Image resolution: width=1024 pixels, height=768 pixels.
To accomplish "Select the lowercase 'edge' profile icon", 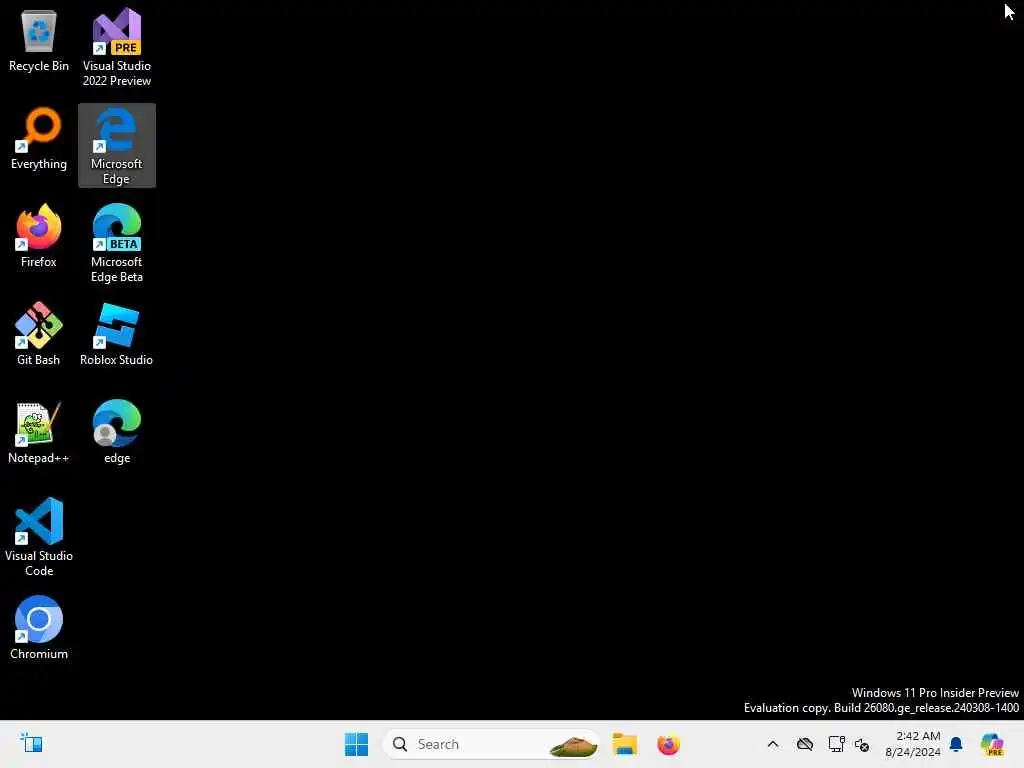I will tap(117, 433).
